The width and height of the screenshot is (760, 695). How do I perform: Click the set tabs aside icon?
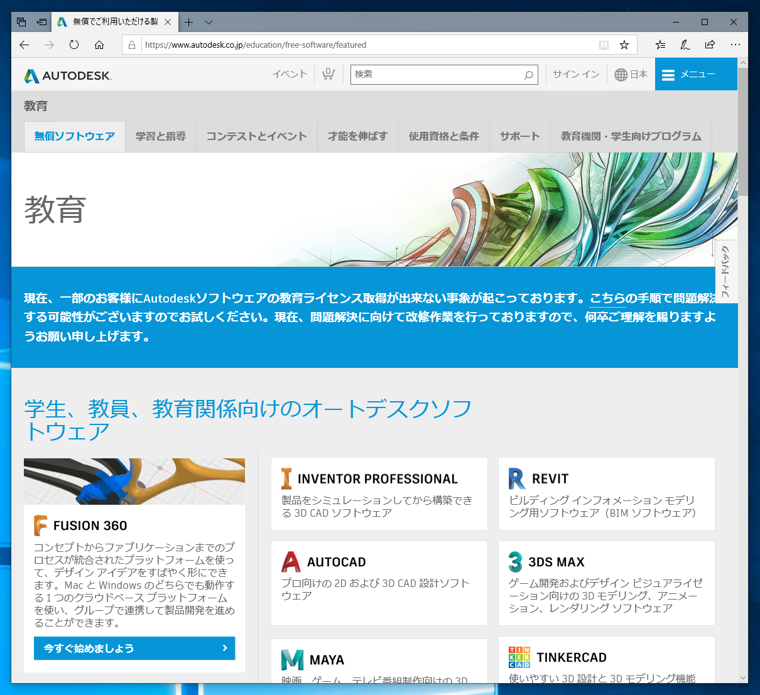pos(42,22)
